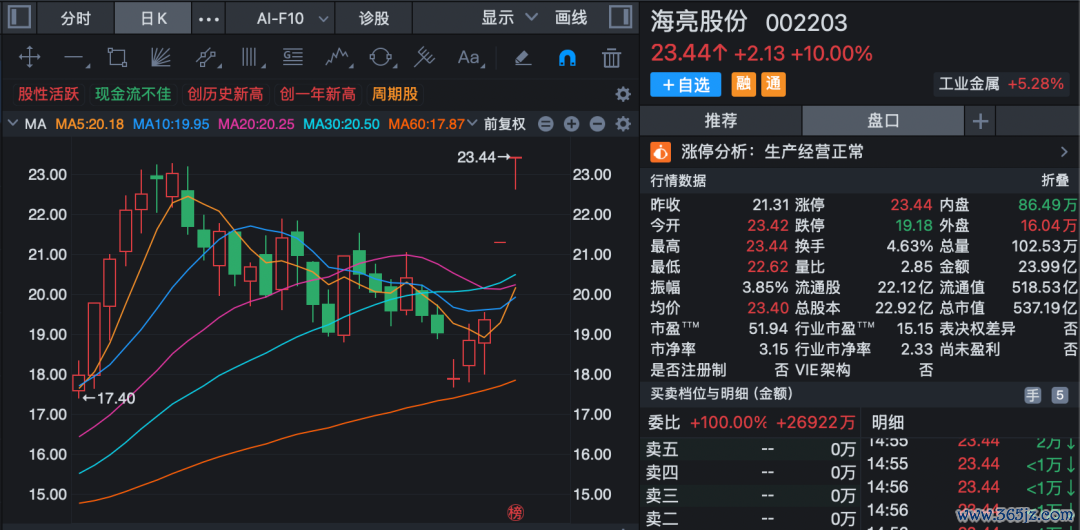Image resolution: width=1080 pixels, height=530 pixels.
Task: Click the 融 margin trading badge
Action: click(x=742, y=84)
